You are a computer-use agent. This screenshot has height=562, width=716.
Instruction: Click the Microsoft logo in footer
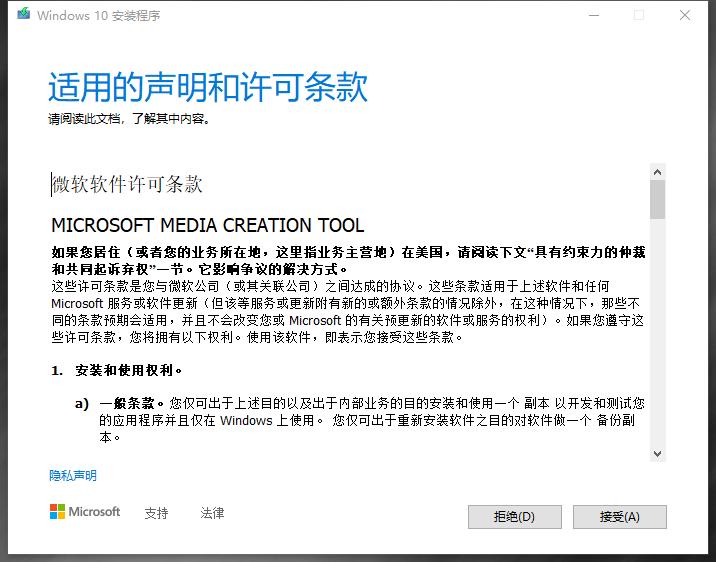pos(85,512)
